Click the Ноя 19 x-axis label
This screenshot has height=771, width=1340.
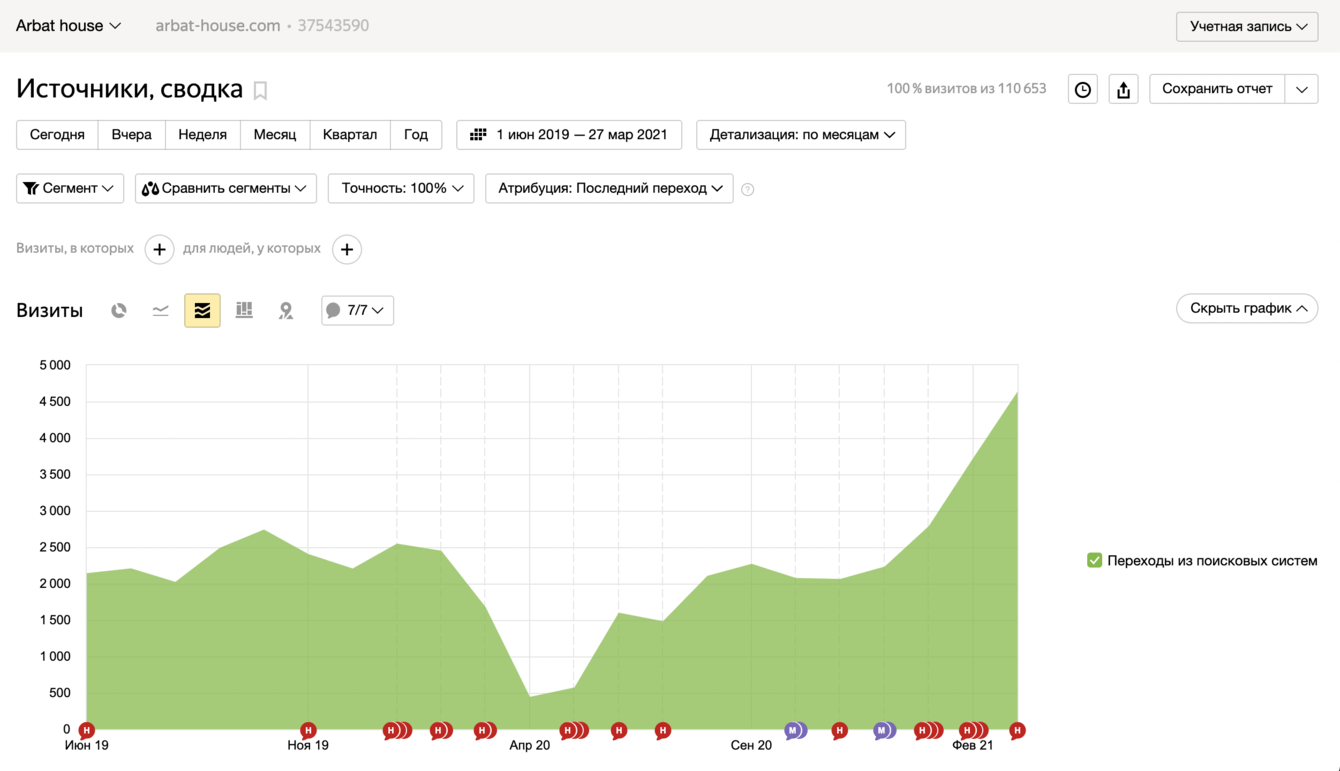308,746
